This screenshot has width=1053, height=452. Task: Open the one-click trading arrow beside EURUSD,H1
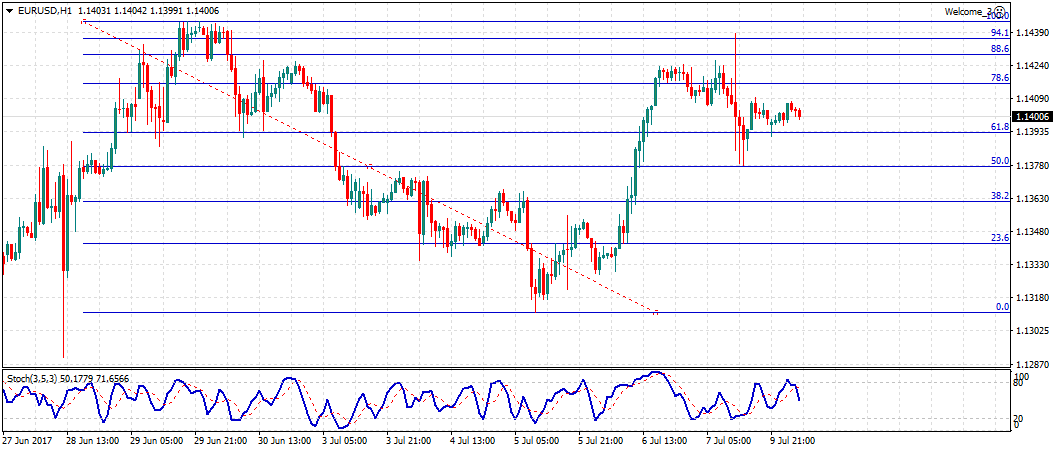click(x=9, y=10)
